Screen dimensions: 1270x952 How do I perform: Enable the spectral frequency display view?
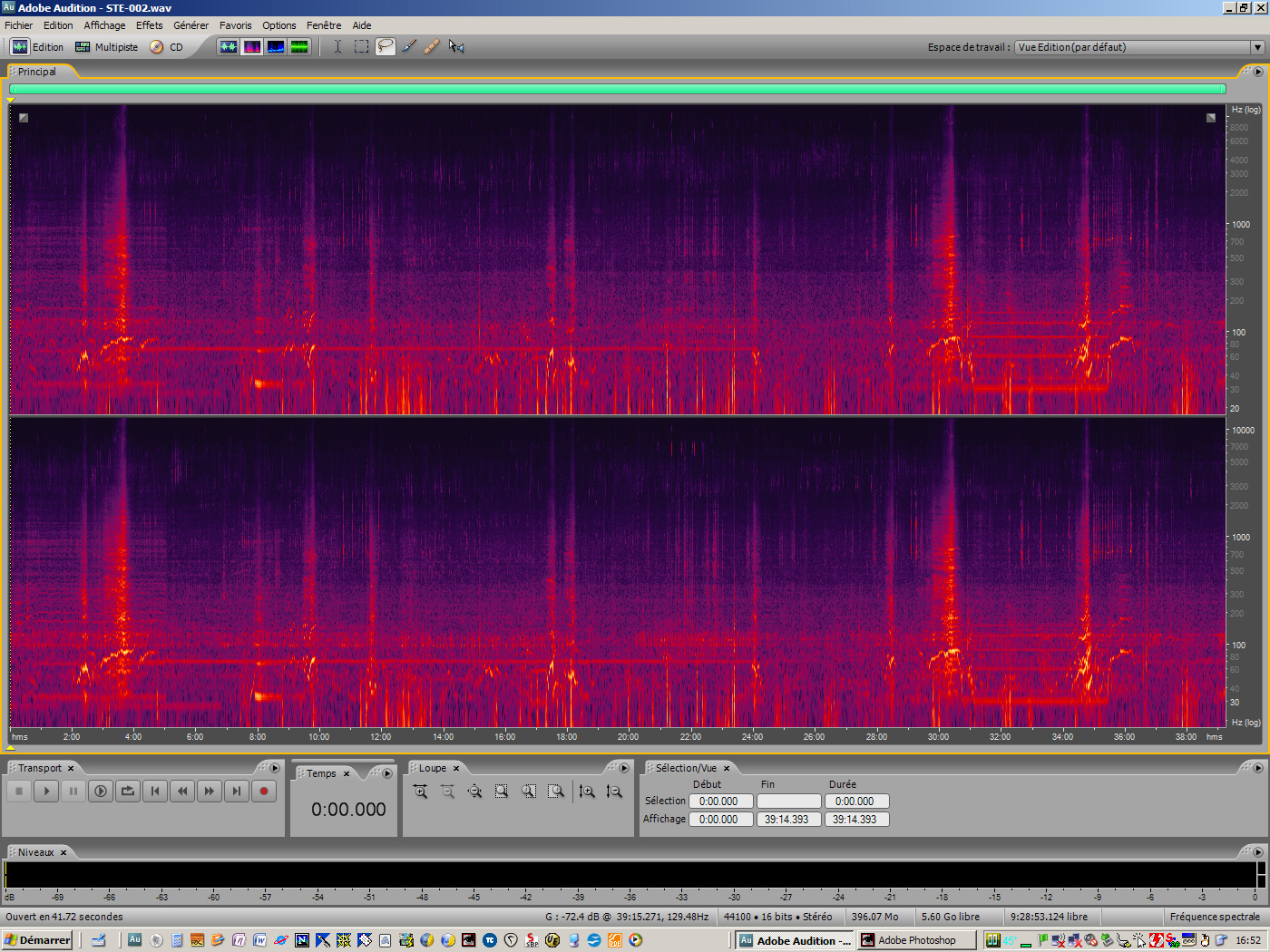coord(252,46)
